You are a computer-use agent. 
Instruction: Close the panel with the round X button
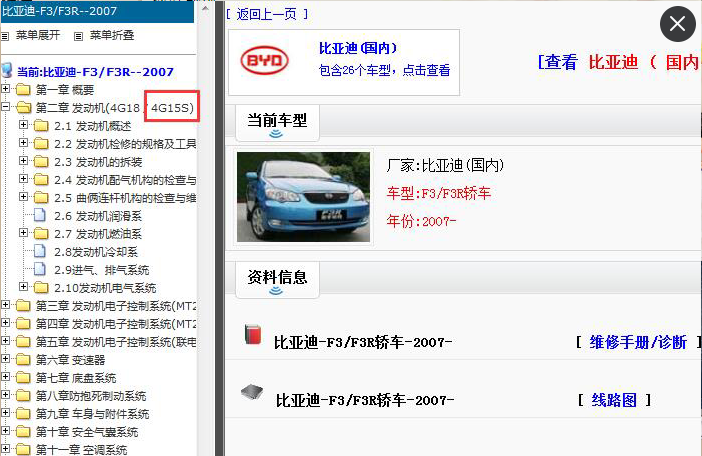point(677,24)
